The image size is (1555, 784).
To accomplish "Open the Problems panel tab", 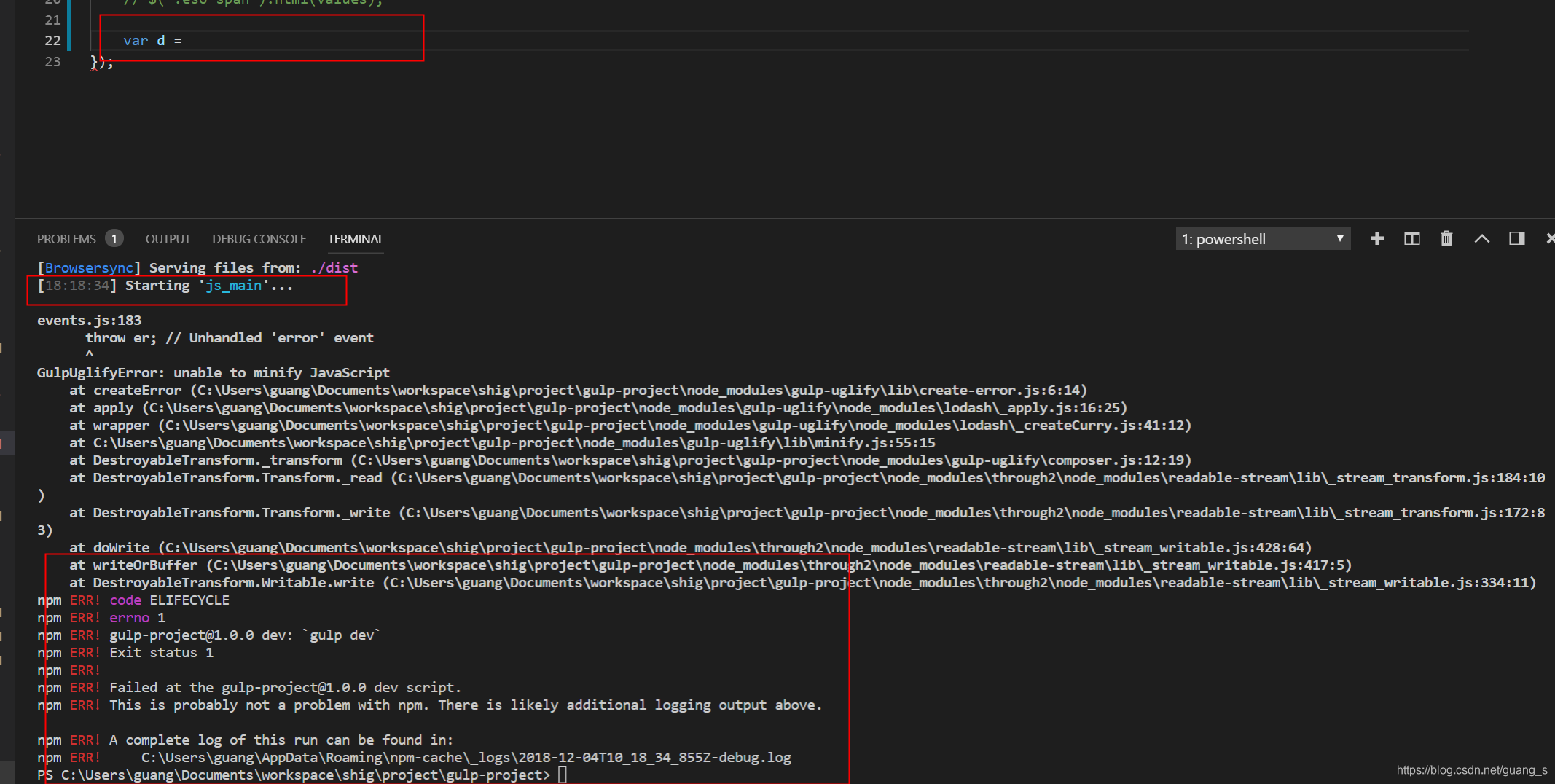I will tap(66, 239).
